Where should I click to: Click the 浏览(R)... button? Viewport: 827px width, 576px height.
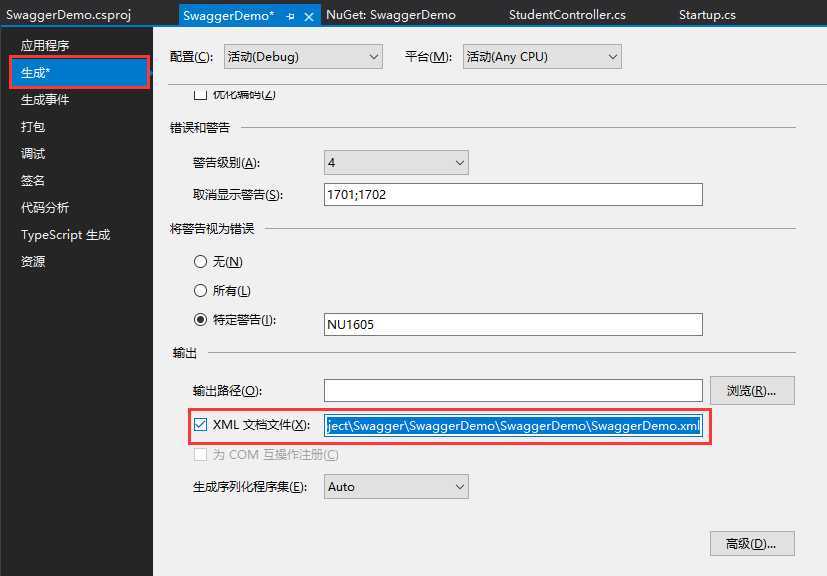(x=752, y=390)
